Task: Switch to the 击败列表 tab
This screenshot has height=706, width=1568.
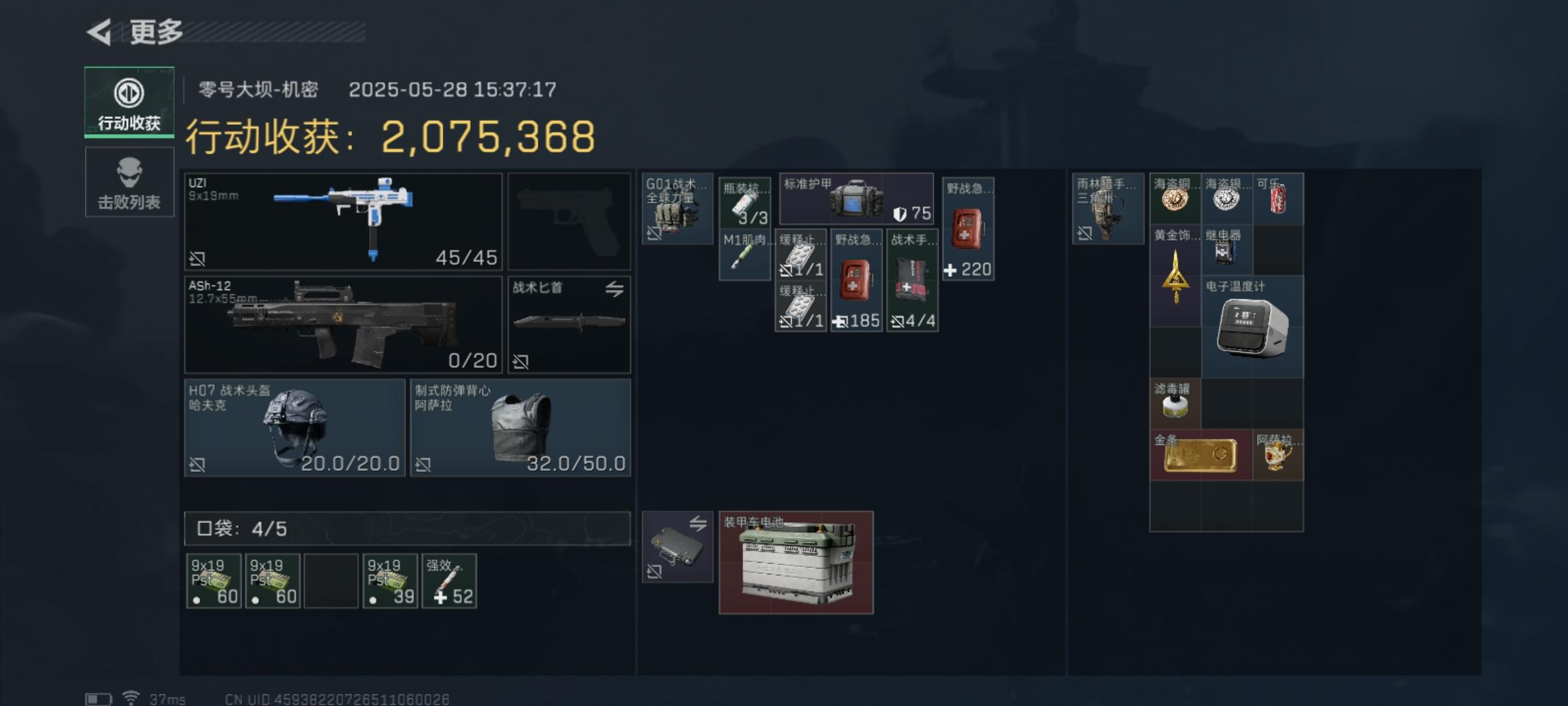Action: [129, 182]
